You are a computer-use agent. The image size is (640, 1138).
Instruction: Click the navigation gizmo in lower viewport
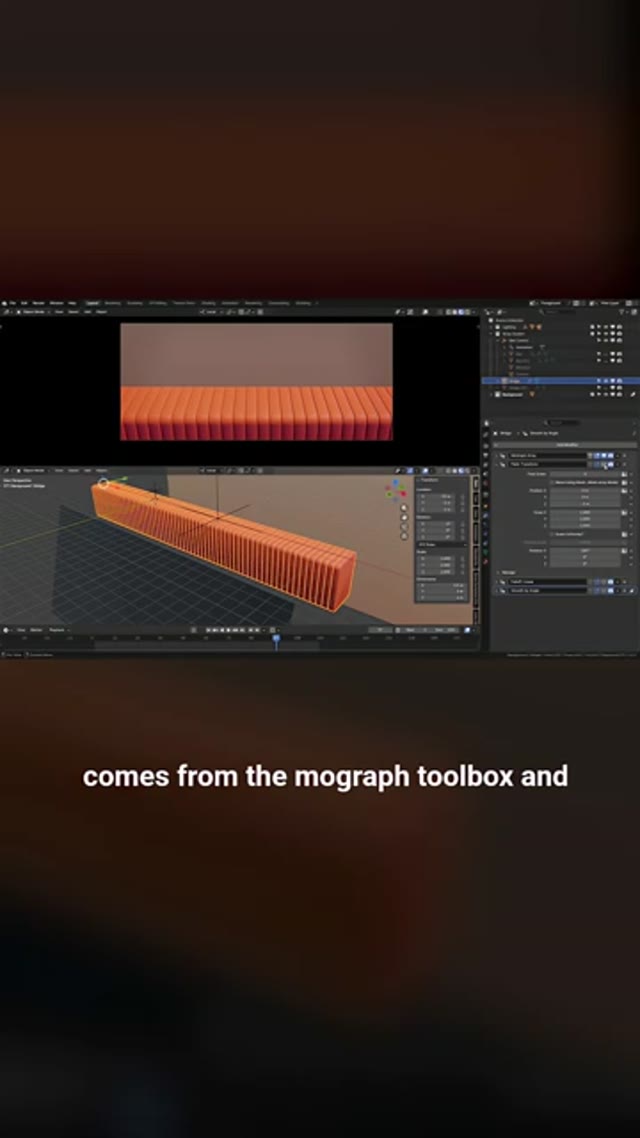coord(395,491)
